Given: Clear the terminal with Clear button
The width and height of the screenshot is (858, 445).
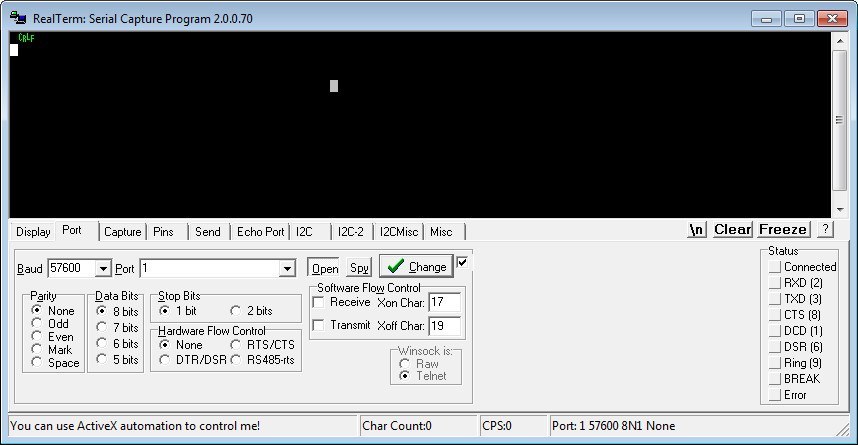Looking at the screenshot, I should (732, 229).
